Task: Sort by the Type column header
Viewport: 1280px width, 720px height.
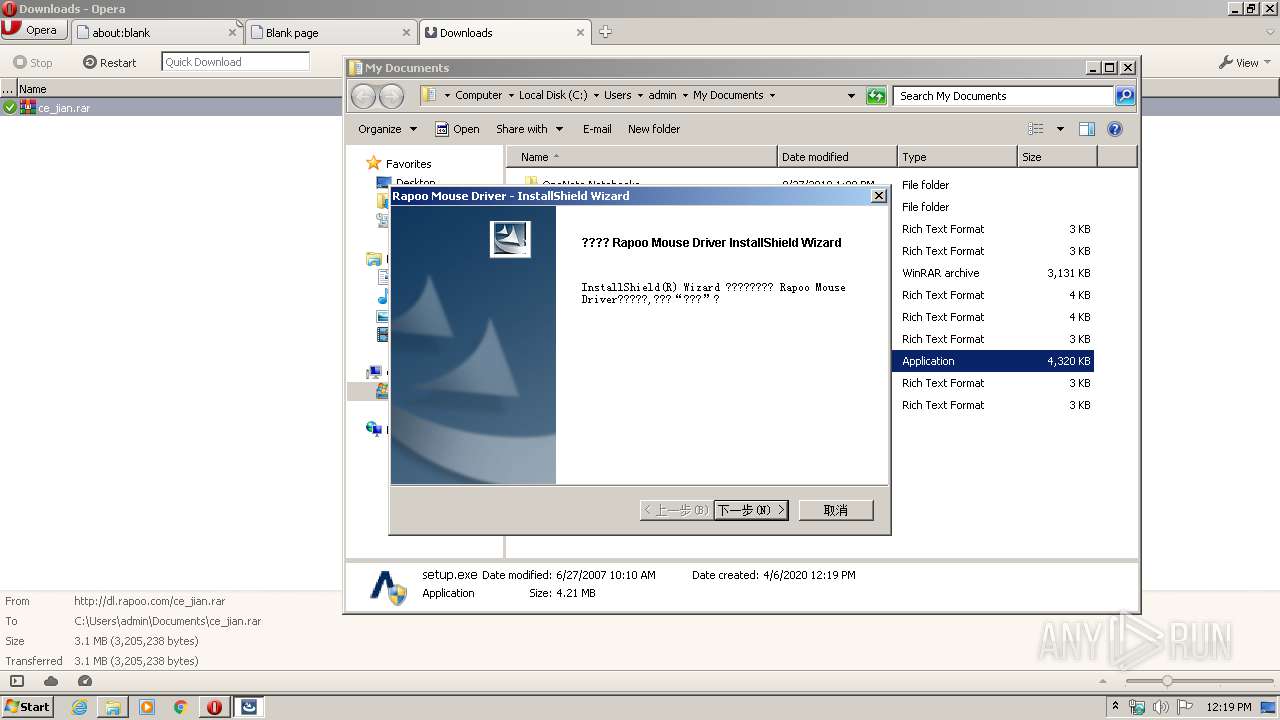Action: (x=957, y=157)
